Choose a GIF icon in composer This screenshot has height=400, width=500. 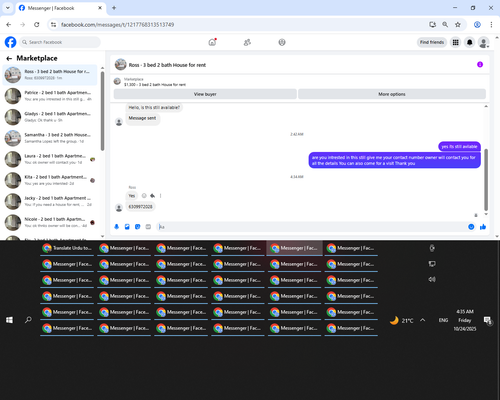click(x=148, y=227)
